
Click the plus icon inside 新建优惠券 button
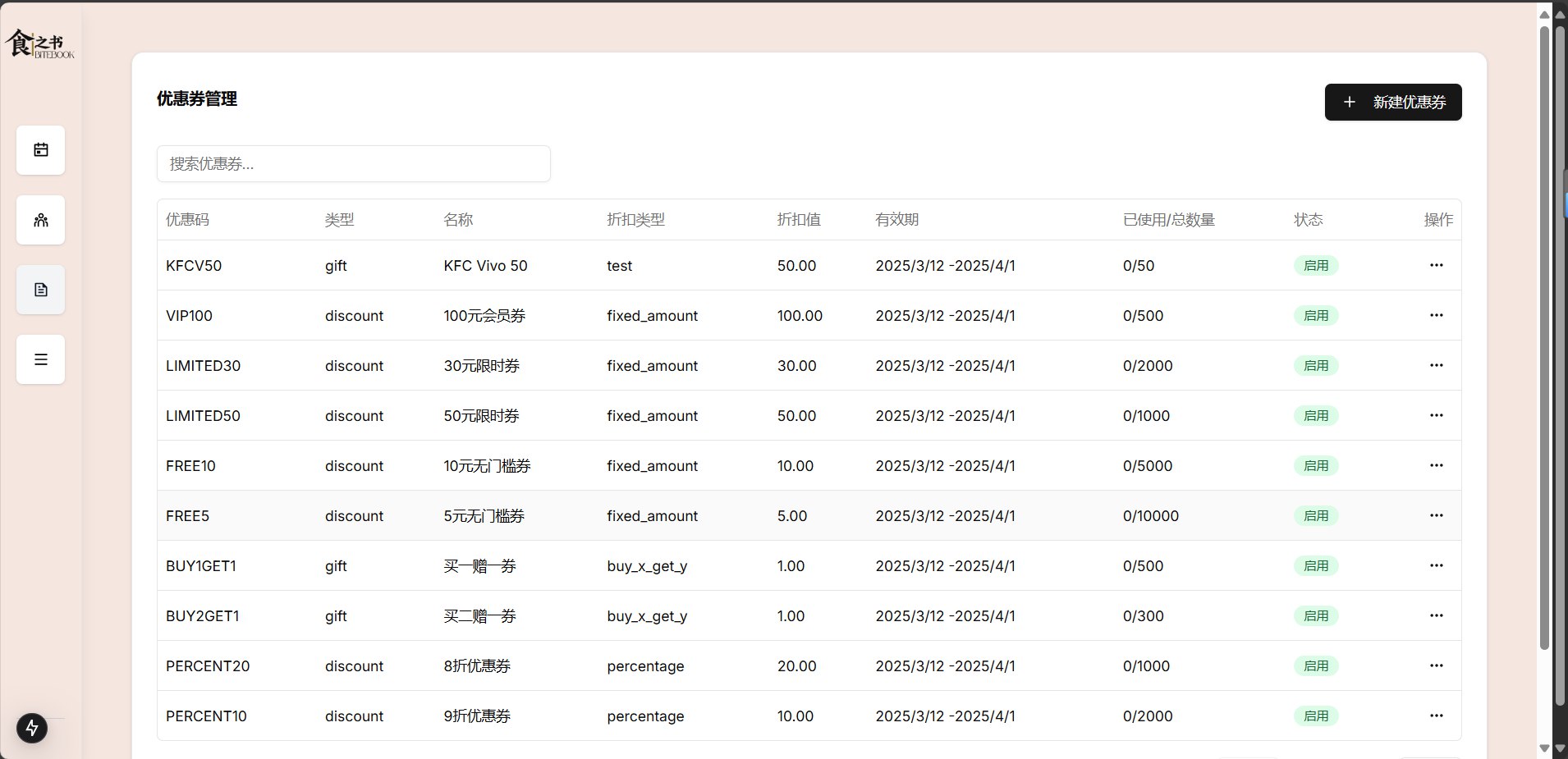[1349, 102]
